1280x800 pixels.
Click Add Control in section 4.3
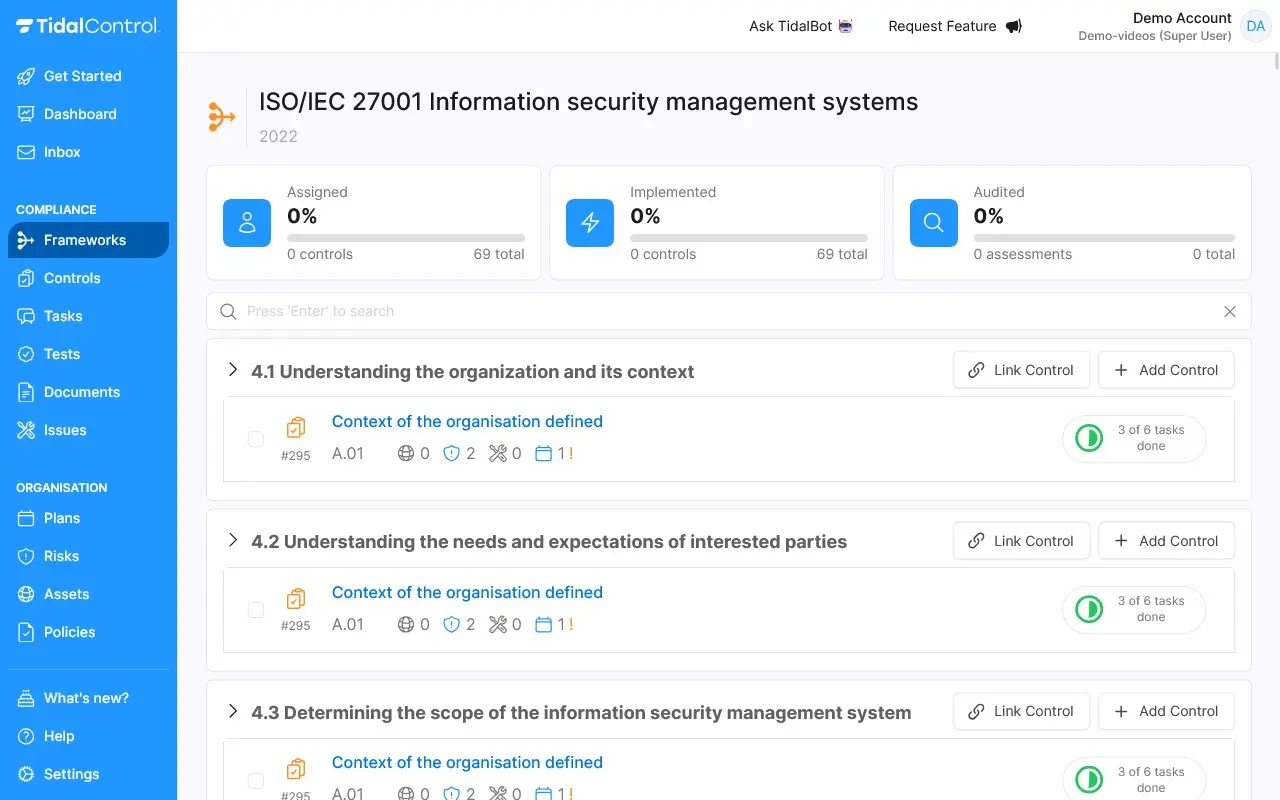[1166, 711]
